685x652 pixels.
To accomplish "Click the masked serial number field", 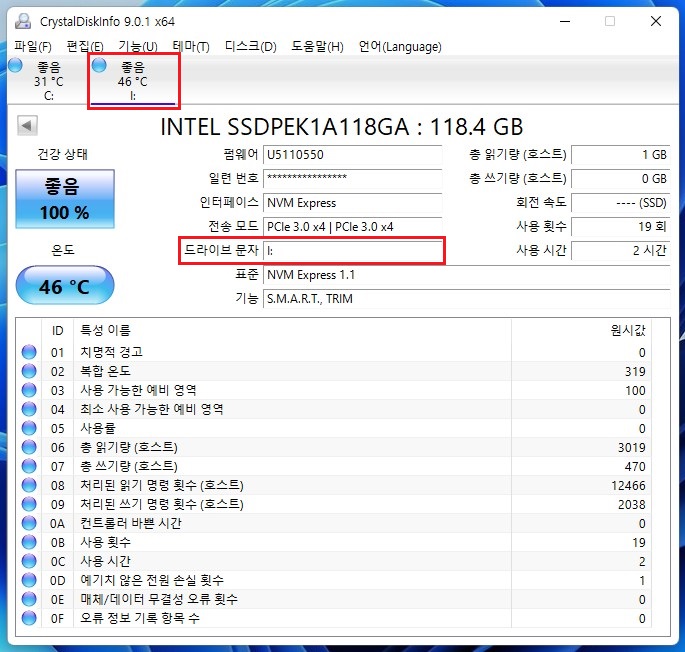I will [352, 178].
